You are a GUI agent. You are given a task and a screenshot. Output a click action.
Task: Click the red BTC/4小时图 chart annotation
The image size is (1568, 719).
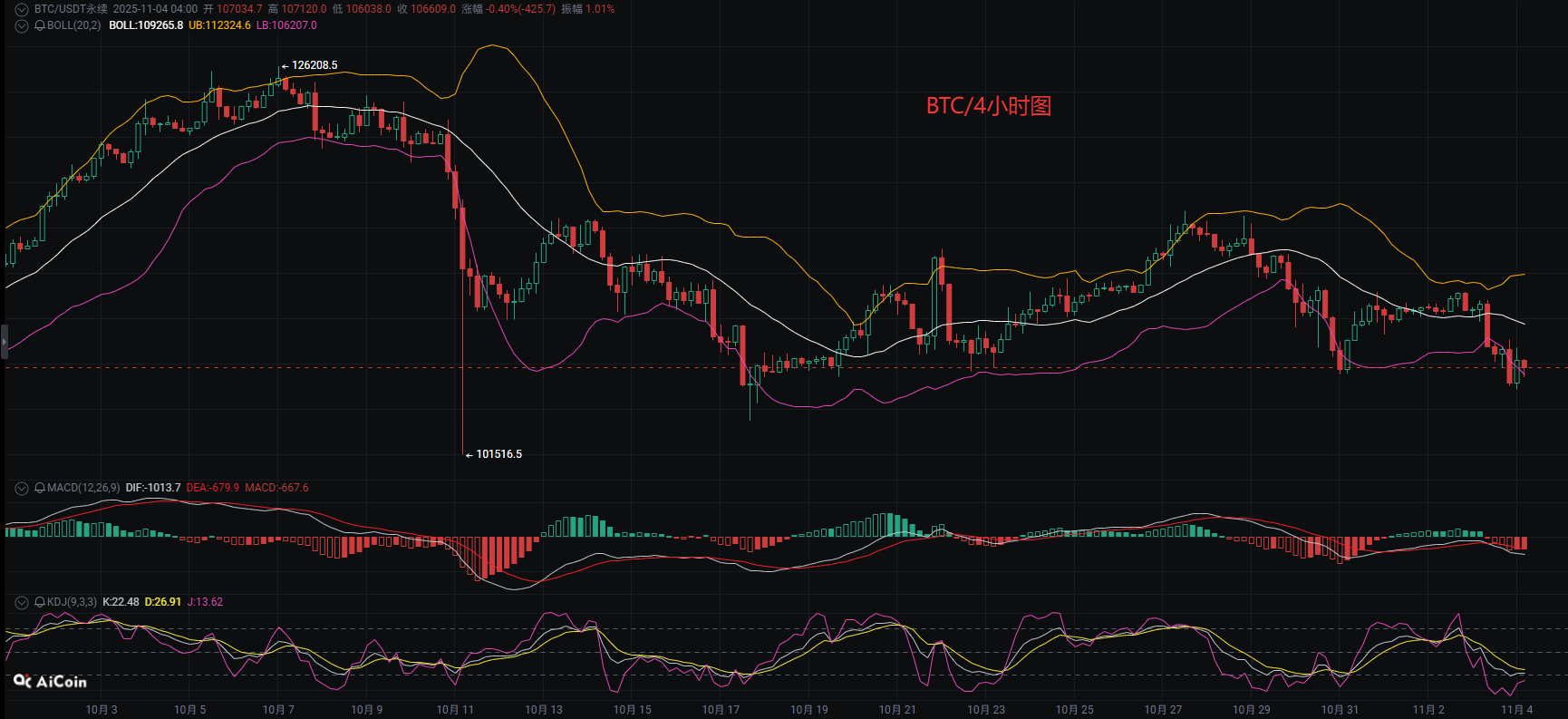(988, 106)
